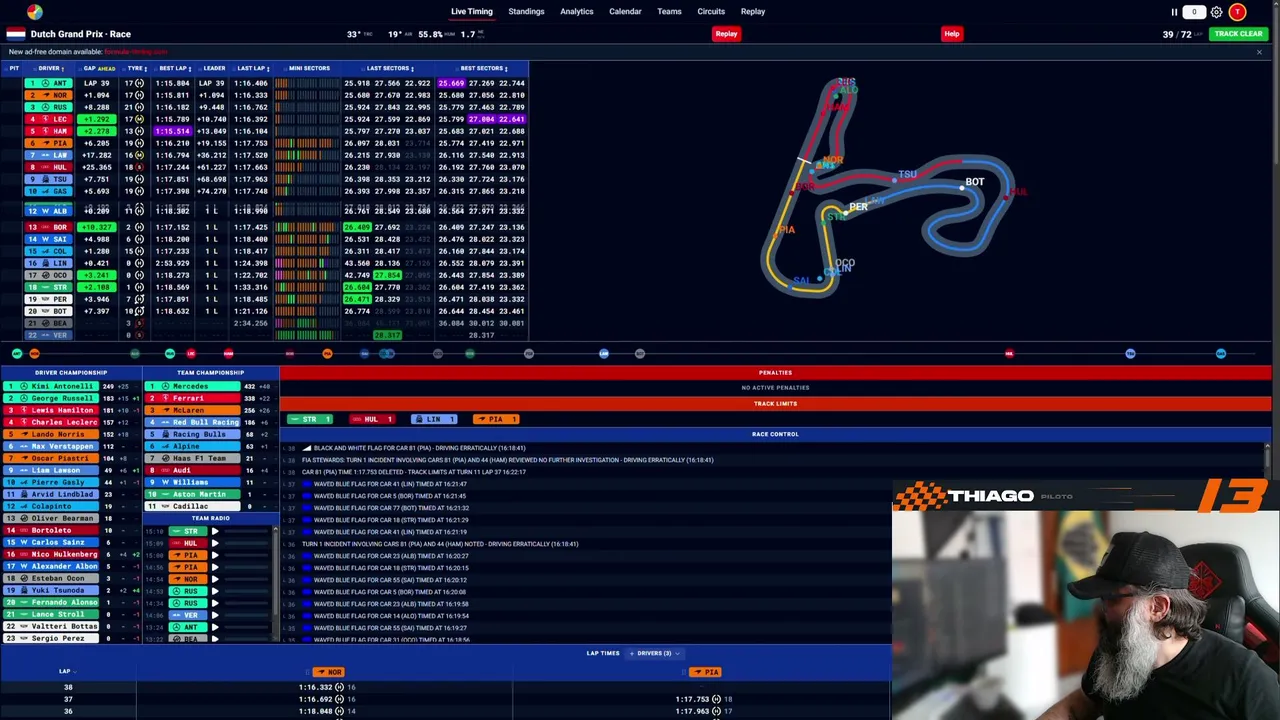Play the NOR team radio from 14:54

(215, 579)
